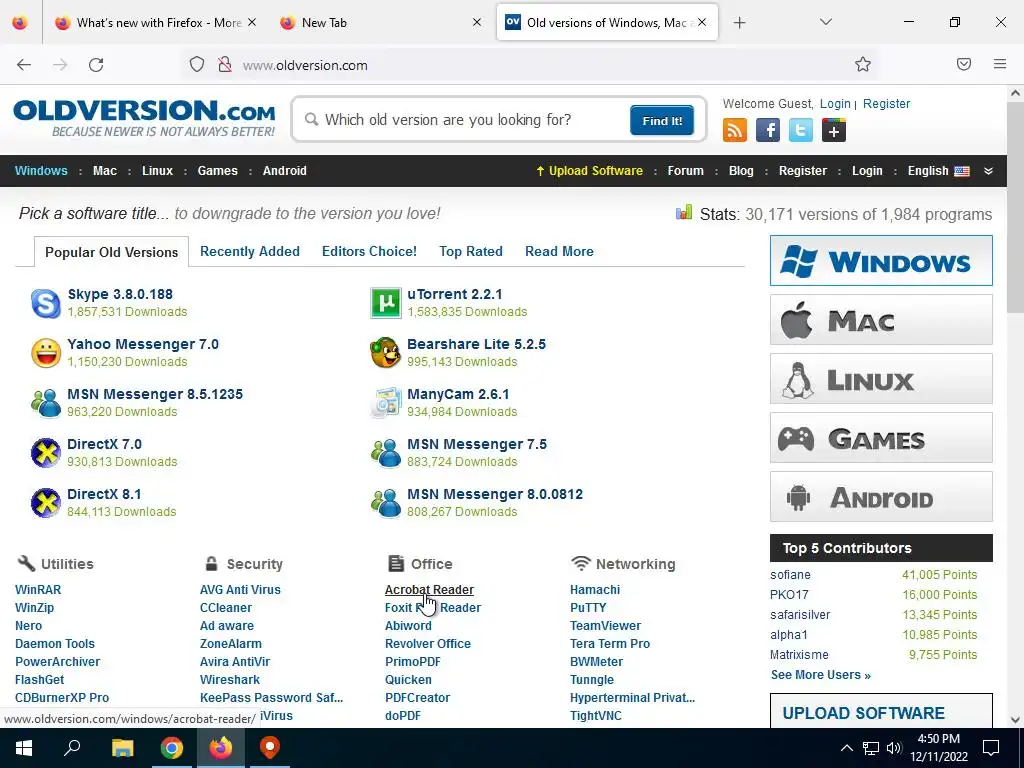Save page to Pocket

pos(964,64)
